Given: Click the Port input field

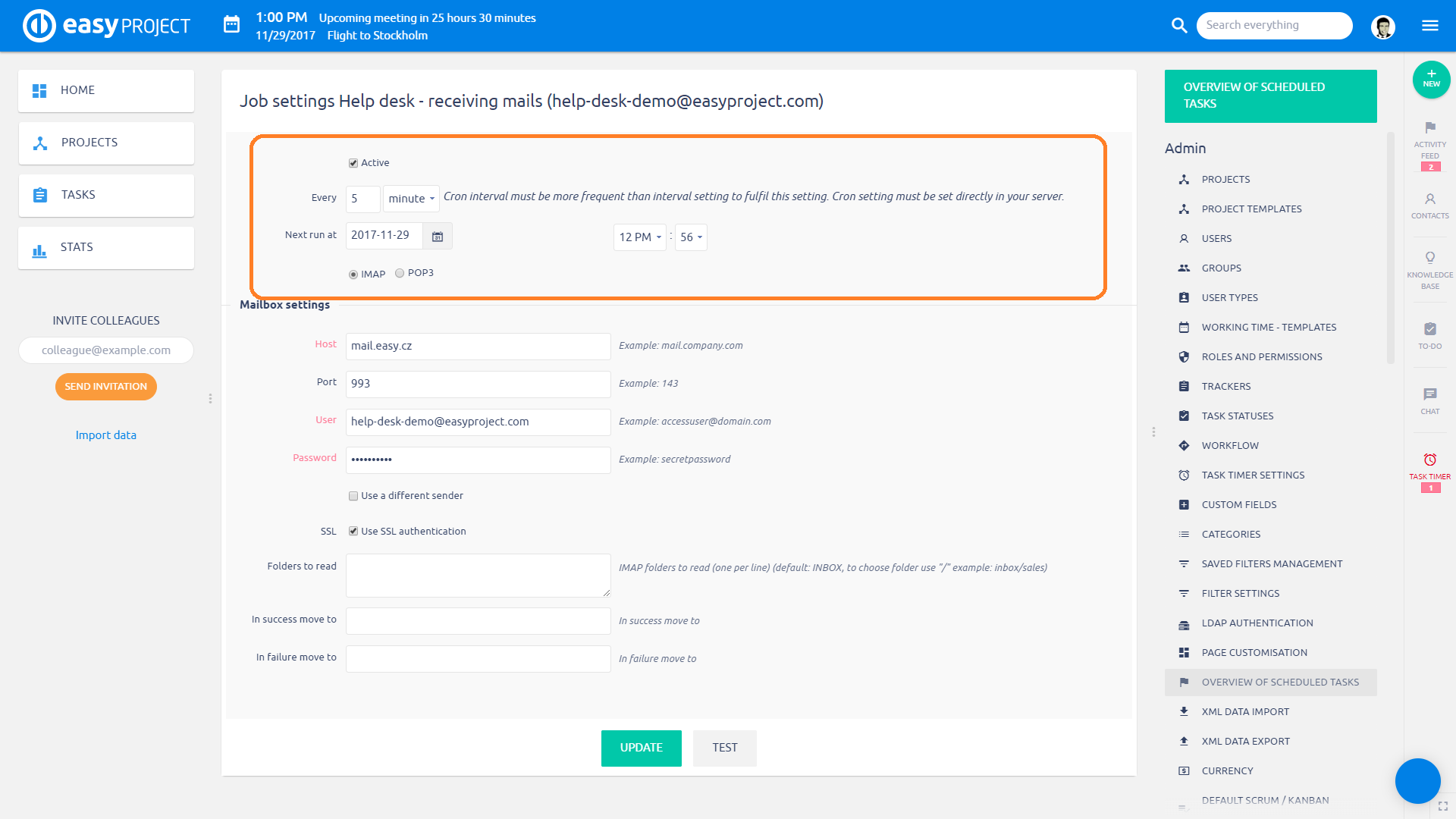Looking at the screenshot, I should (479, 384).
